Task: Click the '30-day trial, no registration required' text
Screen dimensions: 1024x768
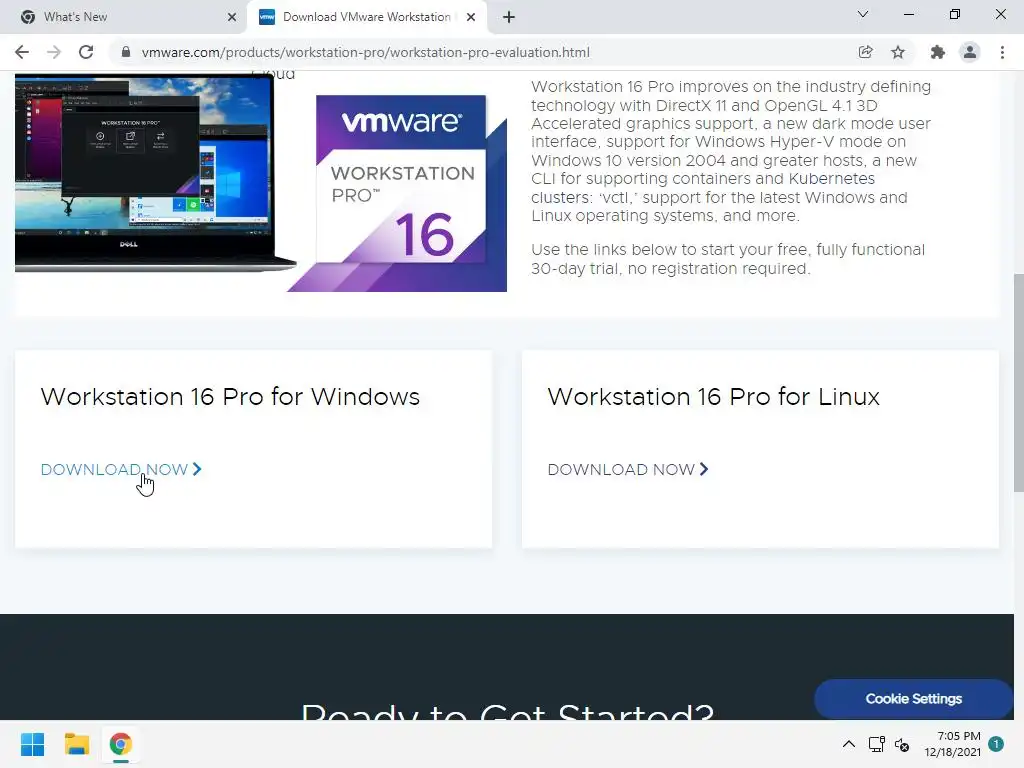Action: point(670,268)
